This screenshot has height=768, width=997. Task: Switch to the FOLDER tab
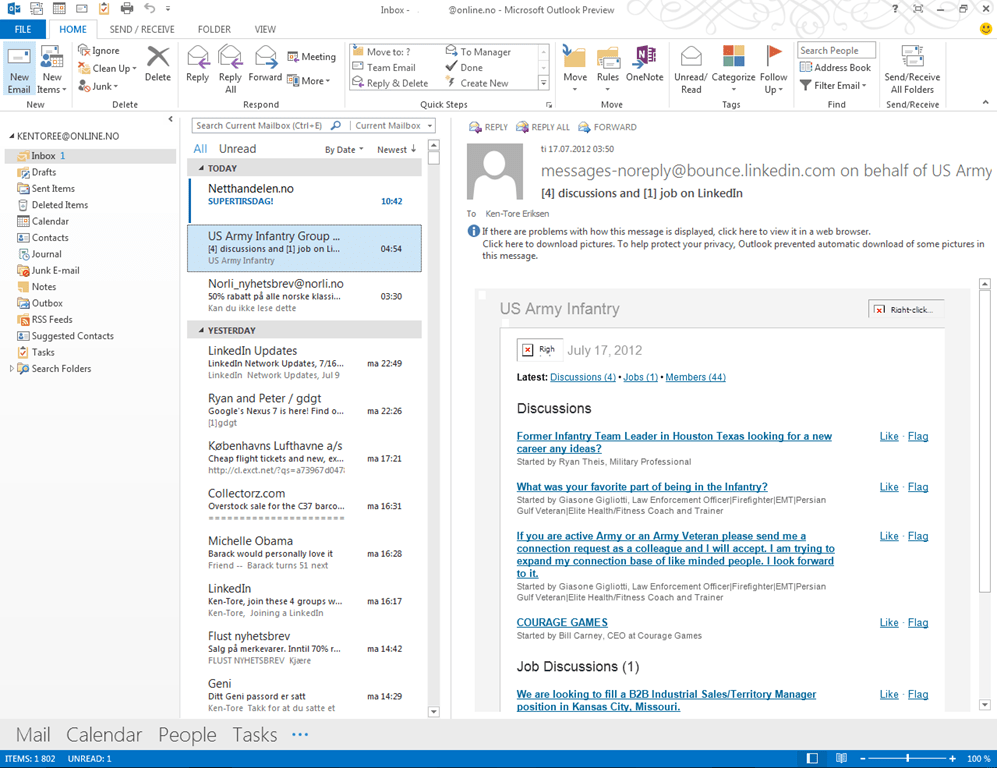(214, 29)
